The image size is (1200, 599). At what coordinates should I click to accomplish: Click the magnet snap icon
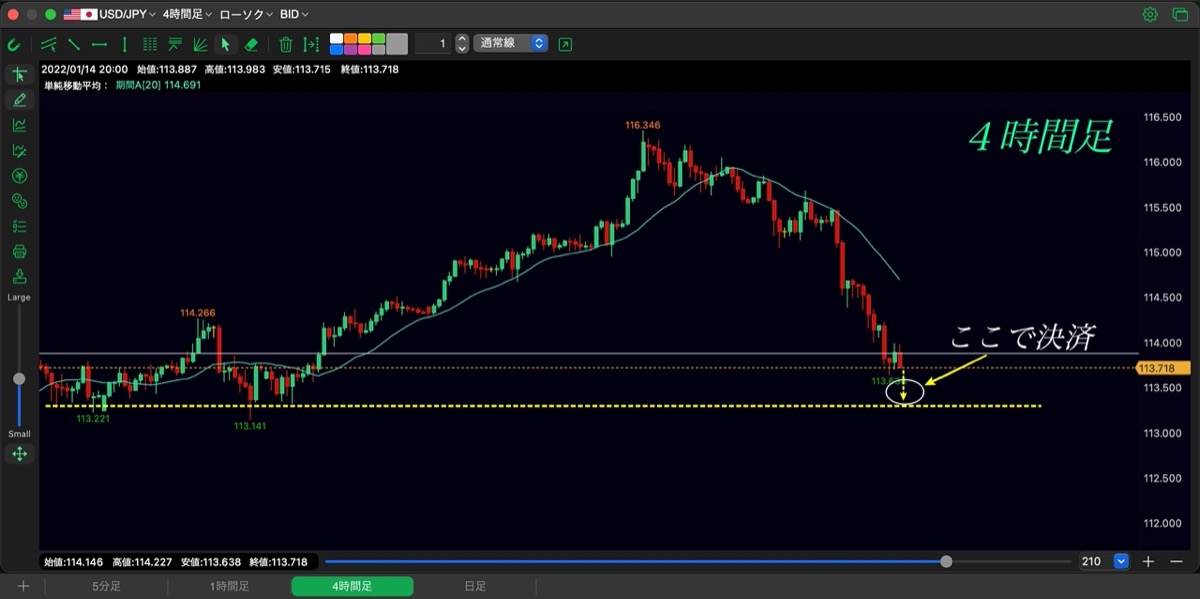[15, 44]
